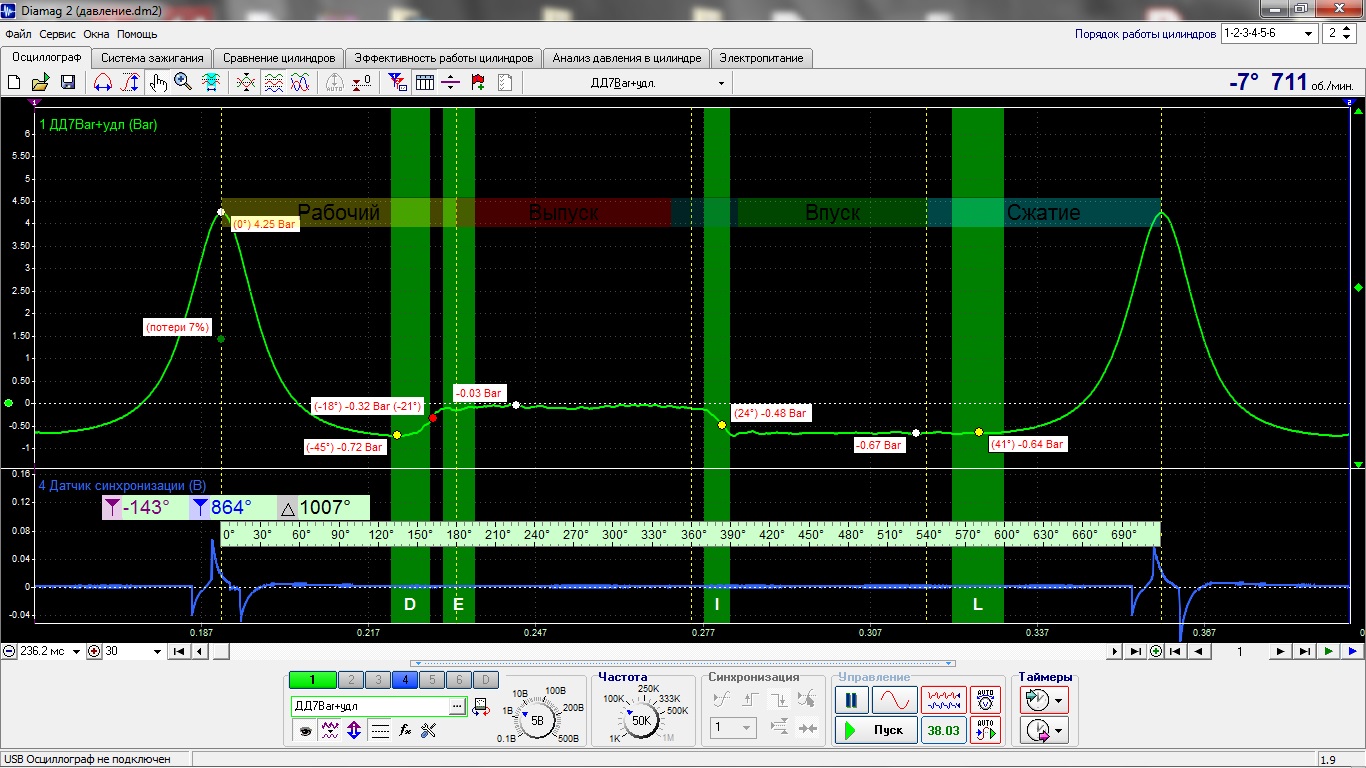Click the Пуск start button
Viewport: 1366px width, 768px height.
875,730
